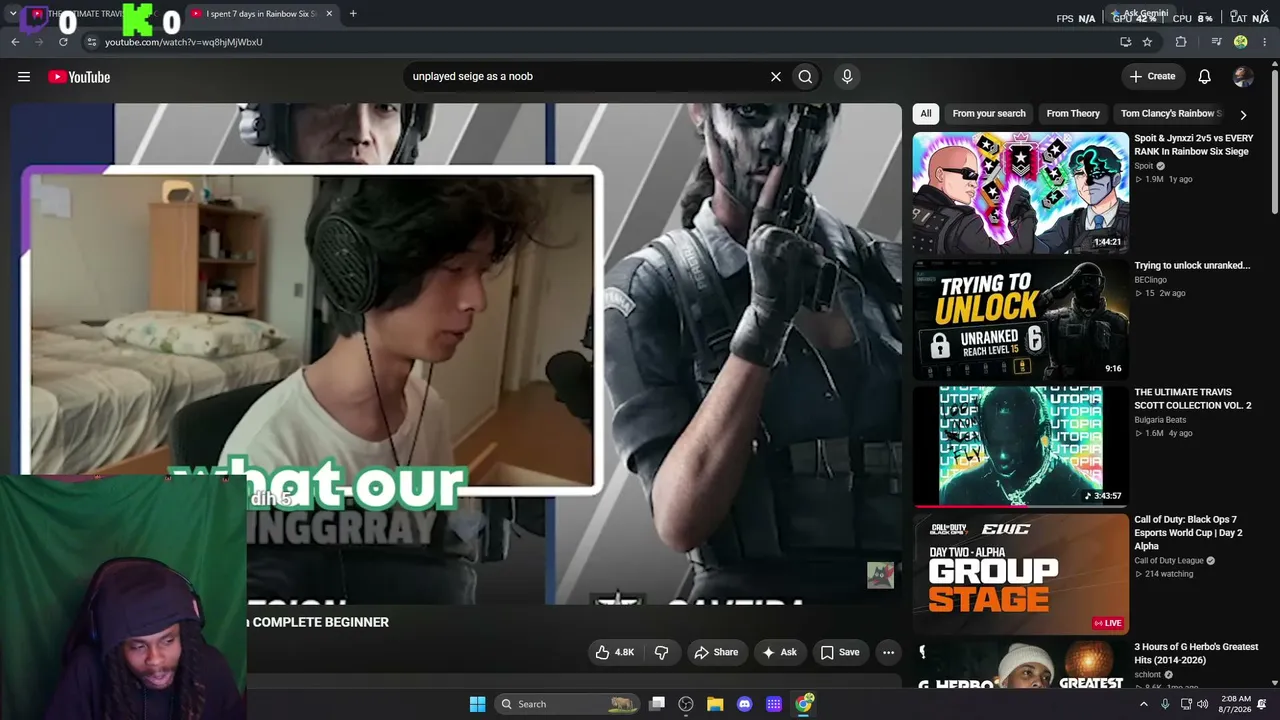Open the clock showing 2:08 AM
1280x720 pixels.
point(1233,704)
